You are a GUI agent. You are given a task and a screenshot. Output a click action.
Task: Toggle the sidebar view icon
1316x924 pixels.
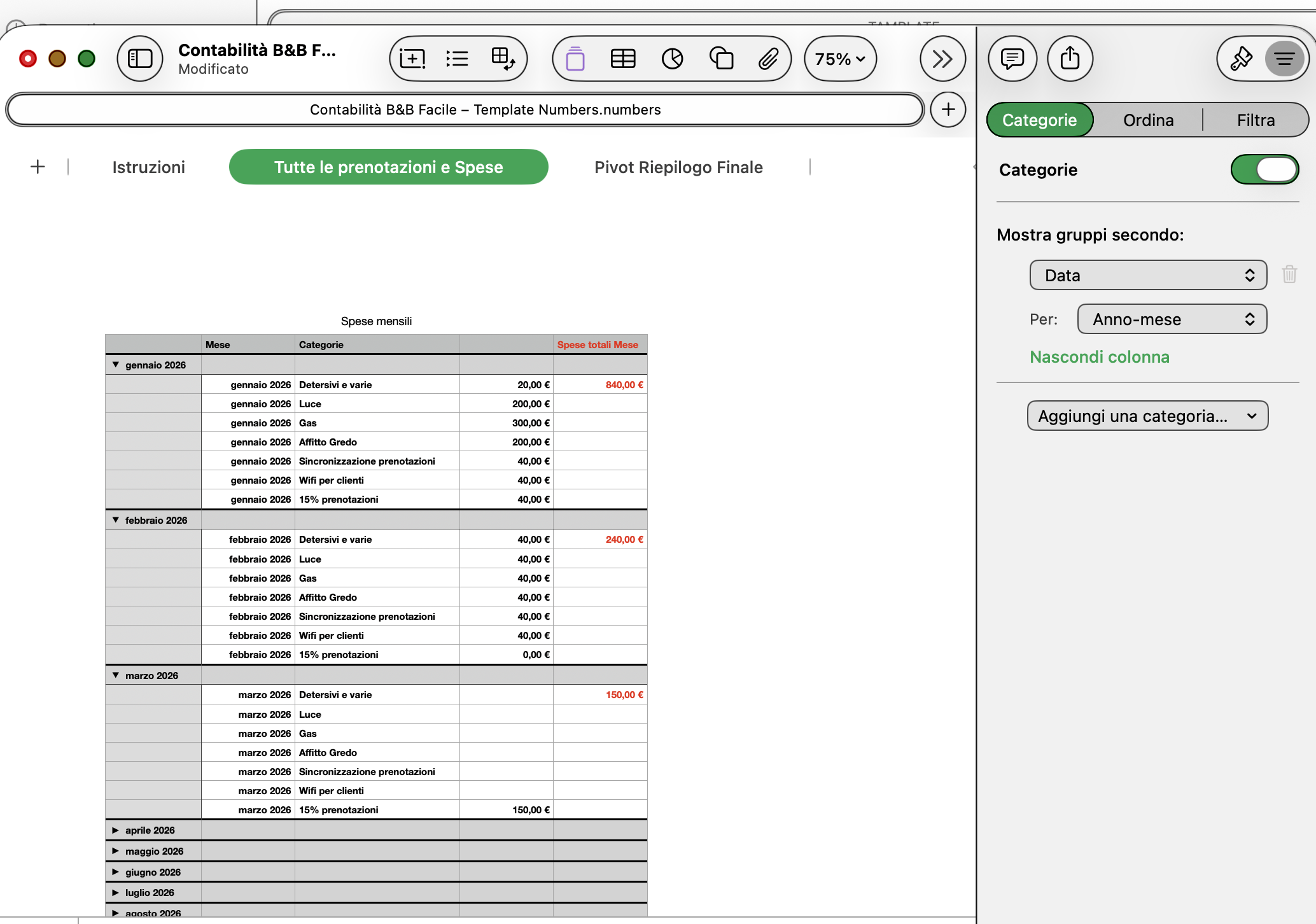140,59
